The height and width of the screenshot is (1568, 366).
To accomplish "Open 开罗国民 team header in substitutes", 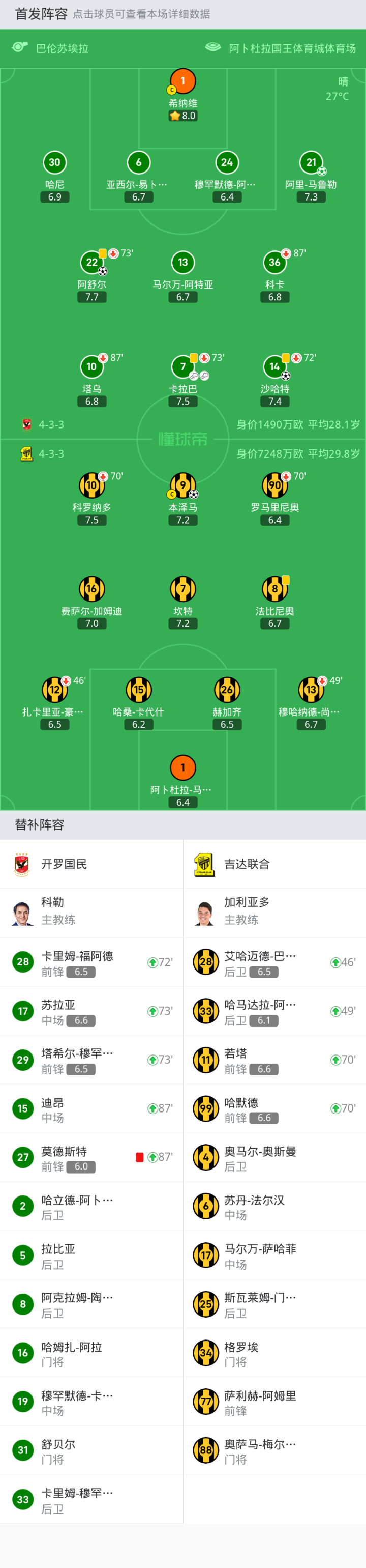I will click(x=64, y=864).
